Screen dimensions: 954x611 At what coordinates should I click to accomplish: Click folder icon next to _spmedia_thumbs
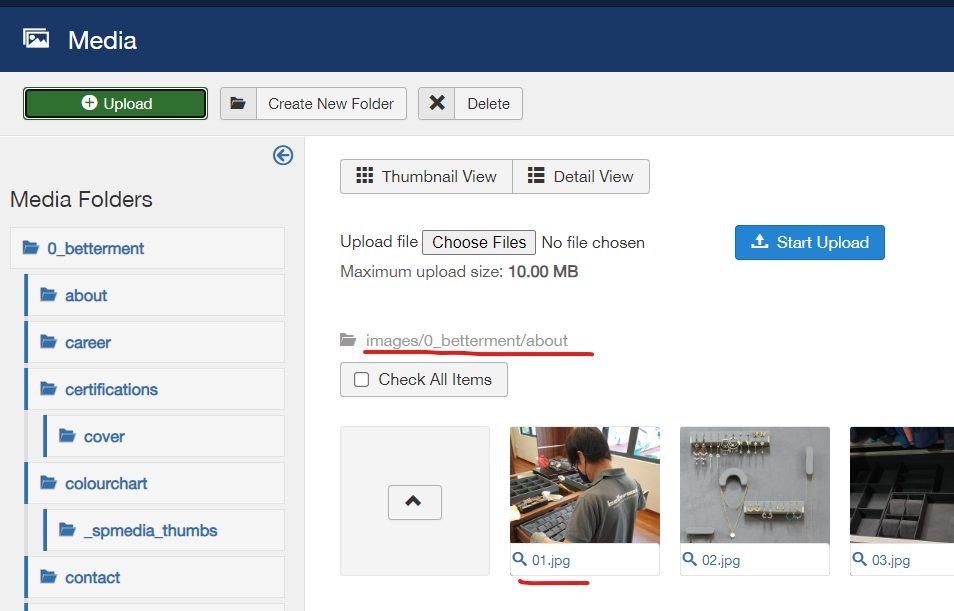[x=67, y=529]
